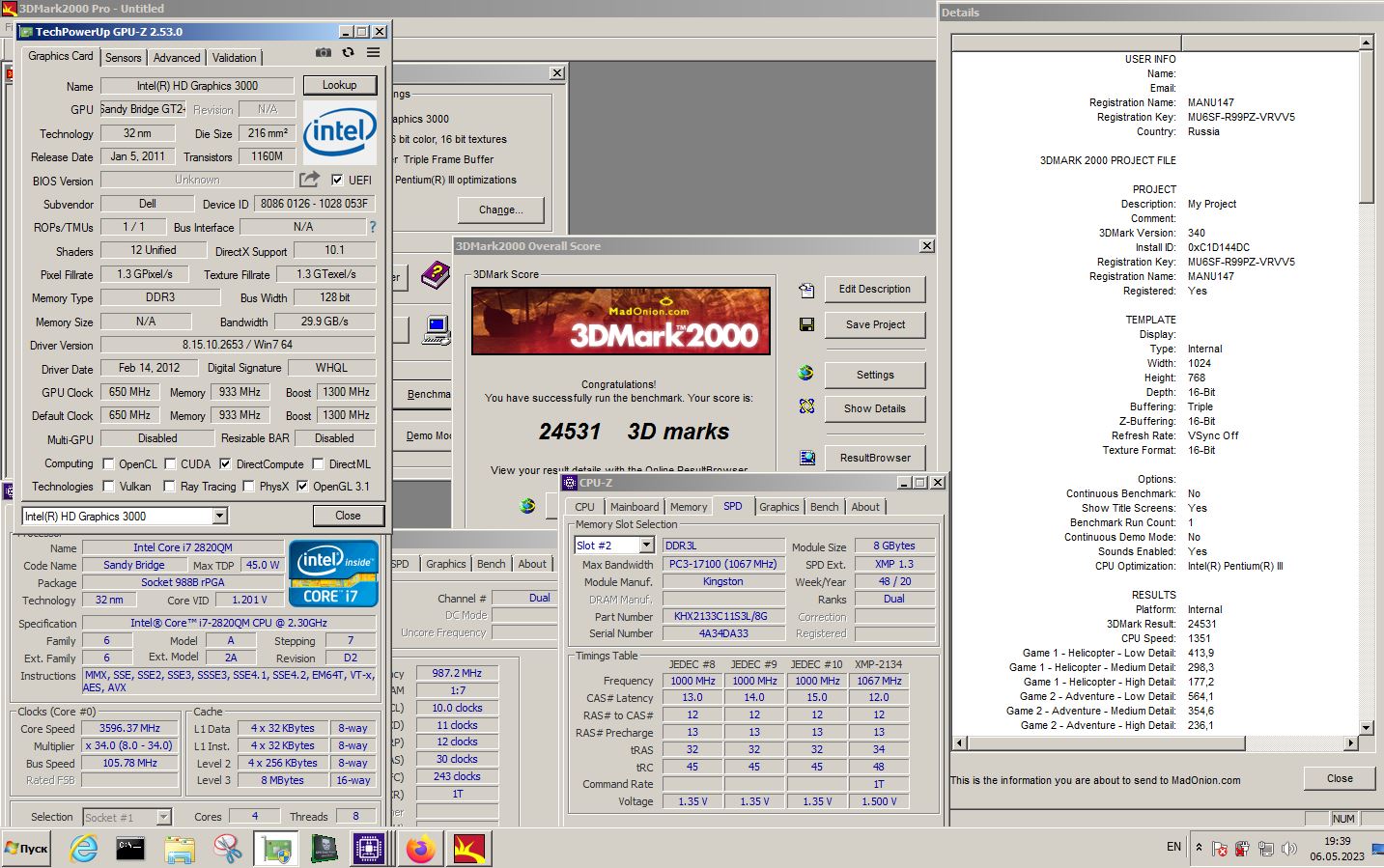
Task: Toggle the CUDA checkbox
Action: (x=170, y=463)
